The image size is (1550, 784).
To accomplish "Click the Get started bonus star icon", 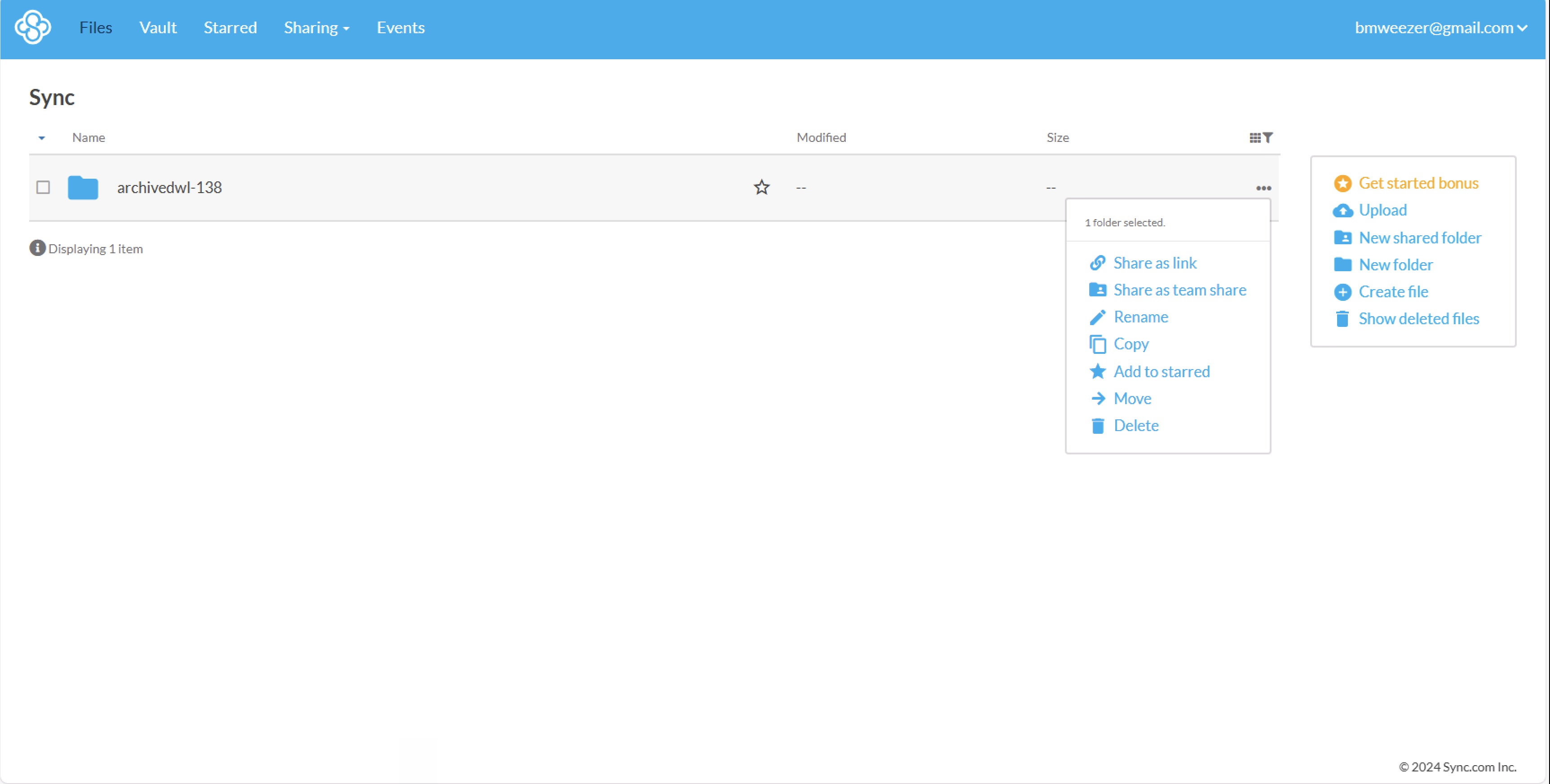I will pyautogui.click(x=1342, y=184).
